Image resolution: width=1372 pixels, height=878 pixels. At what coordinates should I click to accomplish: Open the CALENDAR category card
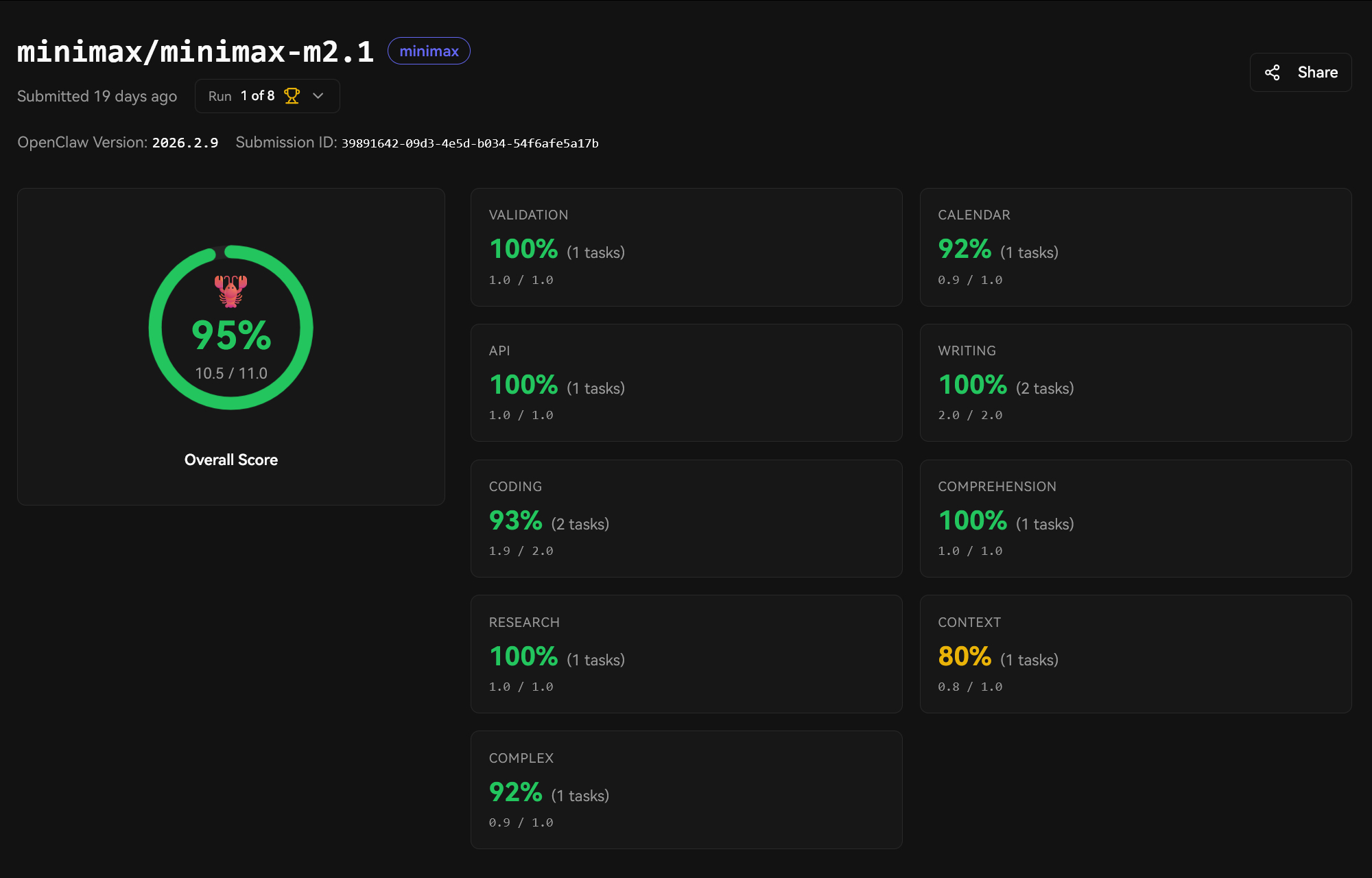point(1135,247)
